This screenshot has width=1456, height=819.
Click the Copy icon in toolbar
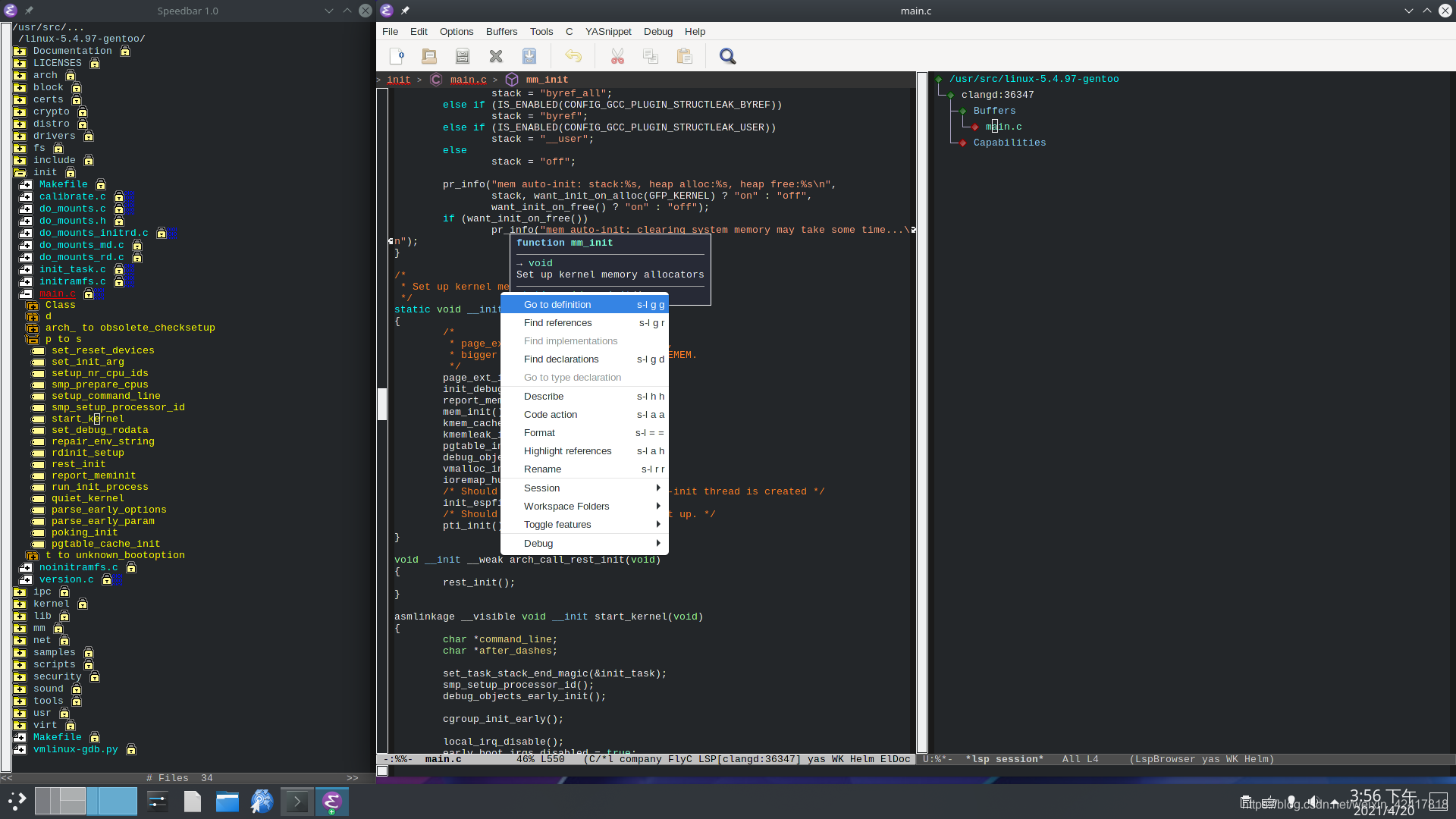(651, 56)
